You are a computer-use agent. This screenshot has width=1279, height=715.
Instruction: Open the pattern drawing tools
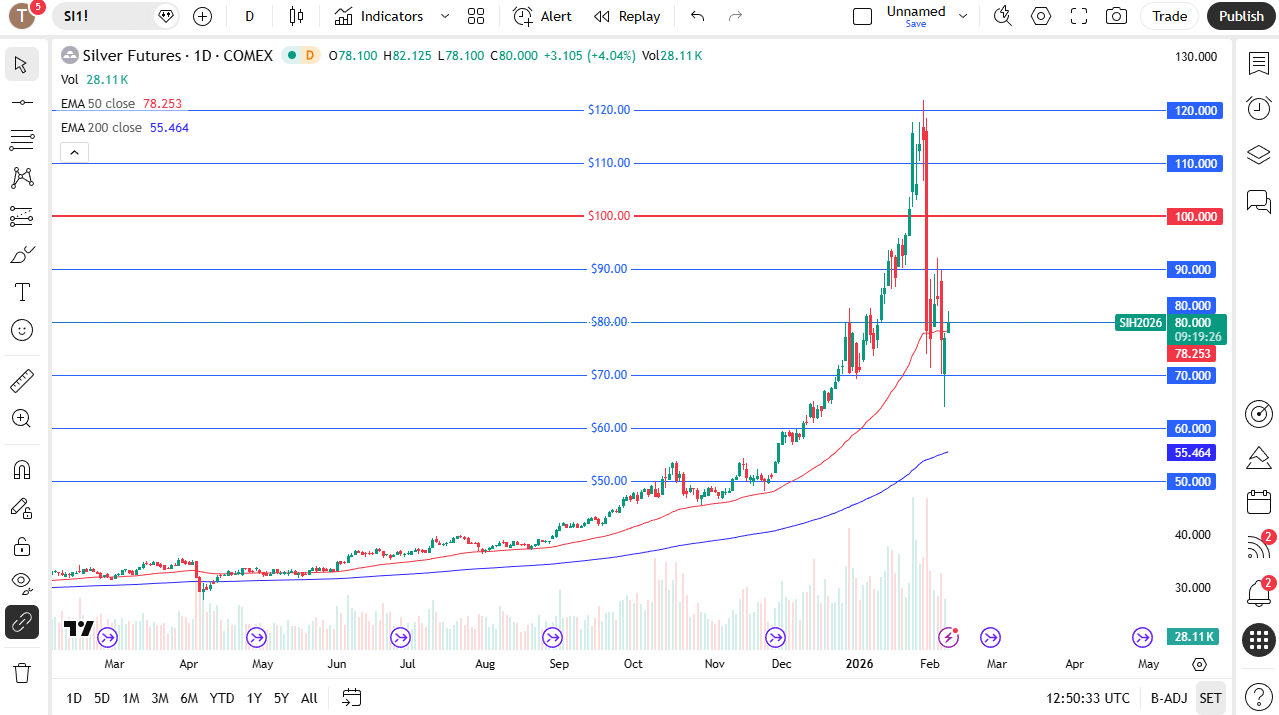21,178
